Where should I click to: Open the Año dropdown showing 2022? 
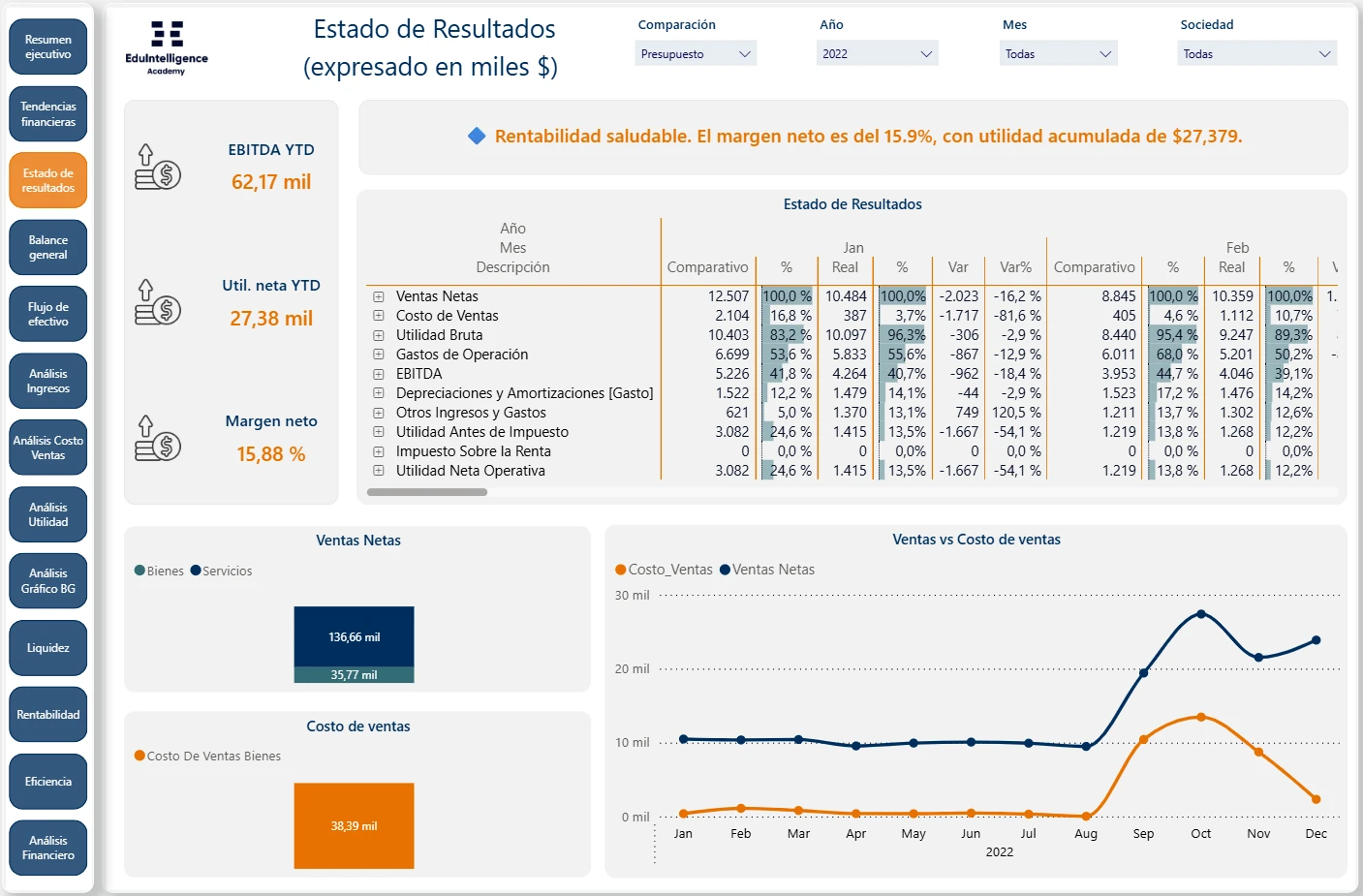(878, 54)
